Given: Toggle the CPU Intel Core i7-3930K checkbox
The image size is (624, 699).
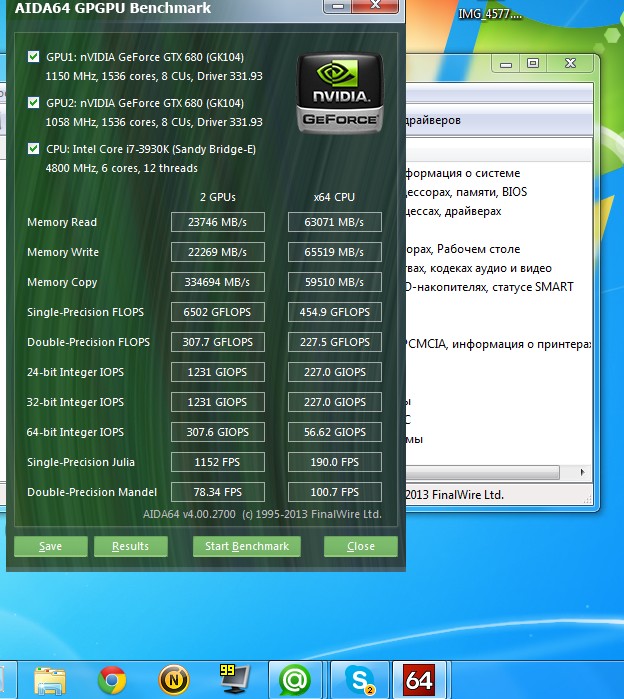Looking at the screenshot, I should (34, 149).
